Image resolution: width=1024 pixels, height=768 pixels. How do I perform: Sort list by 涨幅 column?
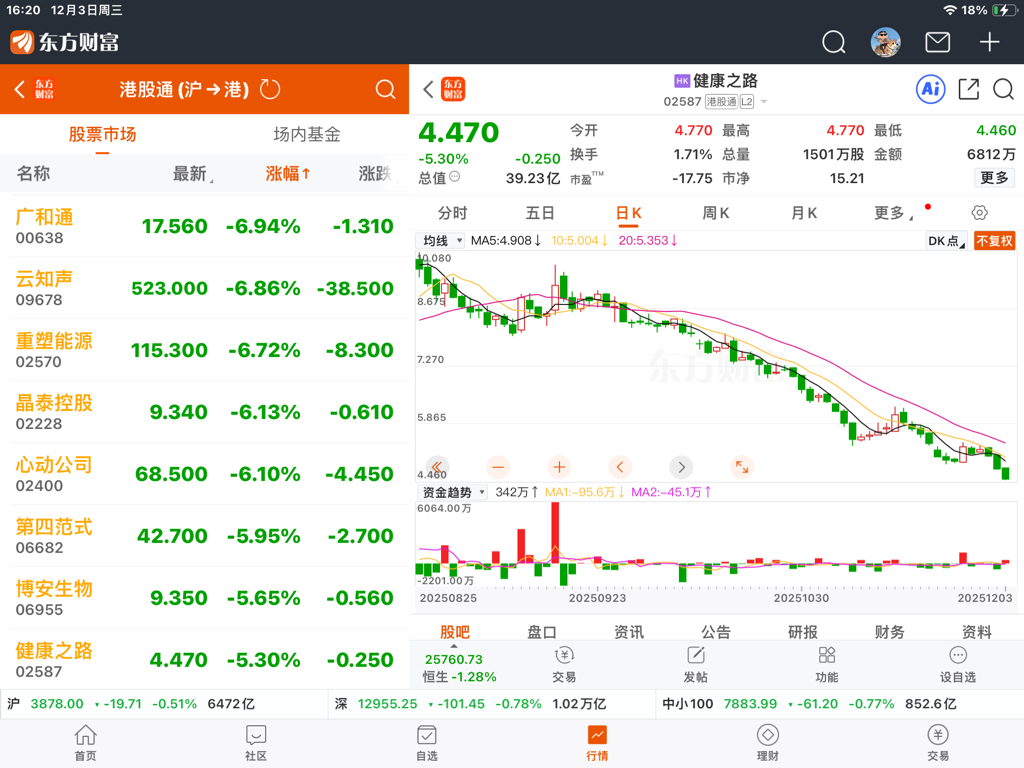pyautogui.click(x=288, y=174)
